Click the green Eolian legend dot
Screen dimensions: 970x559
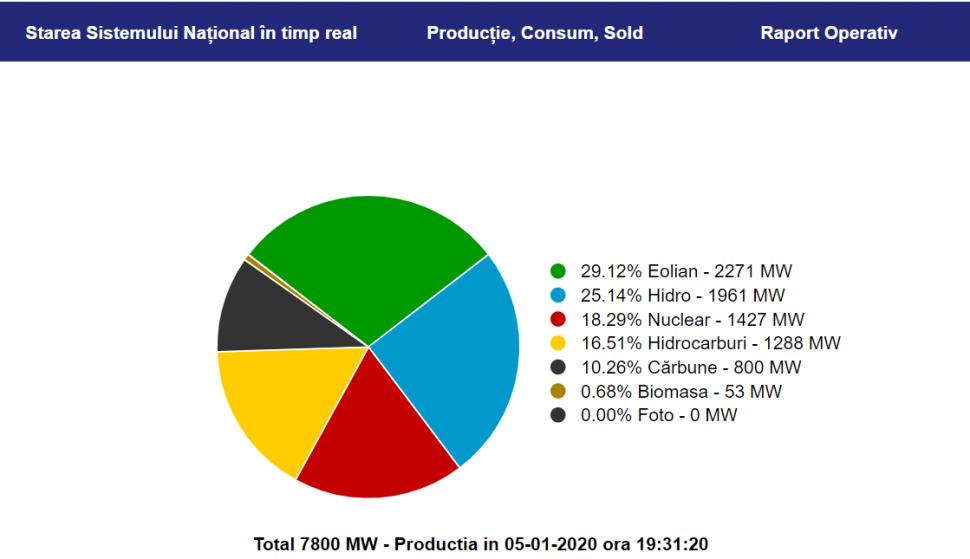(x=558, y=271)
